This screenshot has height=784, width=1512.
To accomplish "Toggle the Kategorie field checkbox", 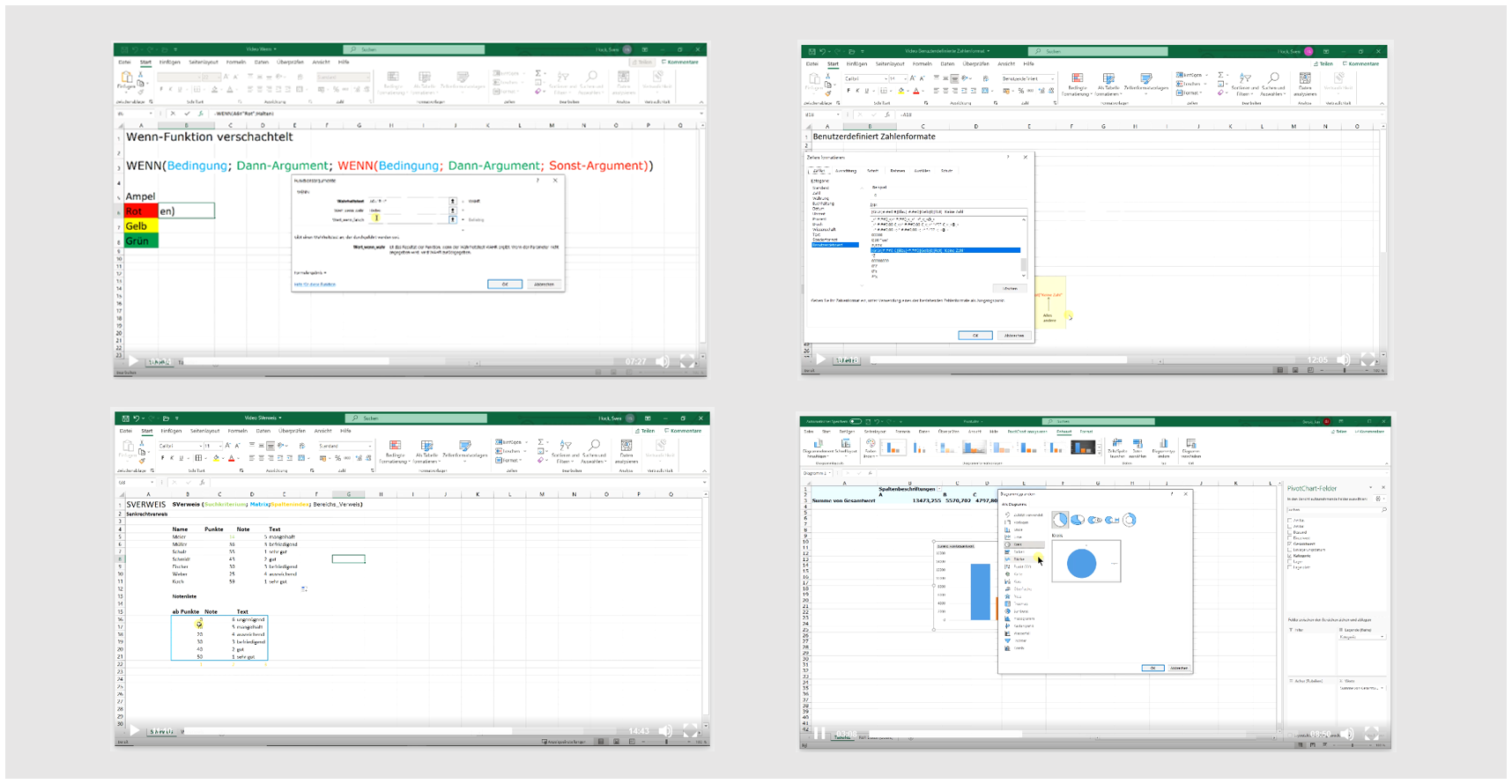I will [1290, 556].
